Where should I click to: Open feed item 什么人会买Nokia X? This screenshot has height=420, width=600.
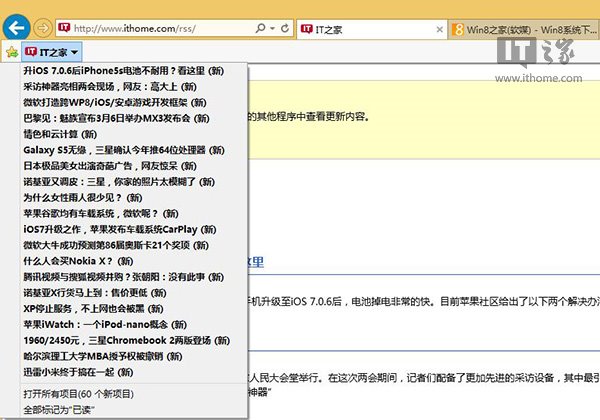click(134, 261)
